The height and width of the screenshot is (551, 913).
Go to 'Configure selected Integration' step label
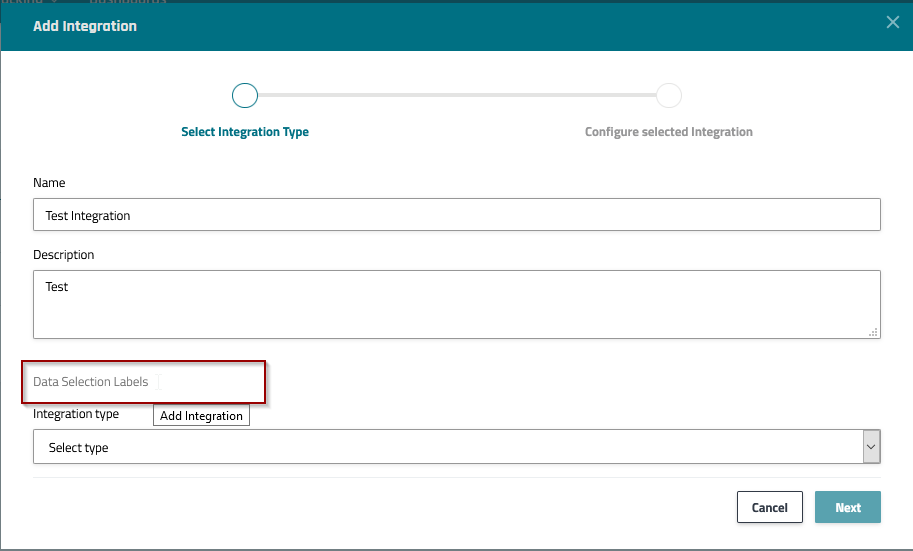(669, 132)
